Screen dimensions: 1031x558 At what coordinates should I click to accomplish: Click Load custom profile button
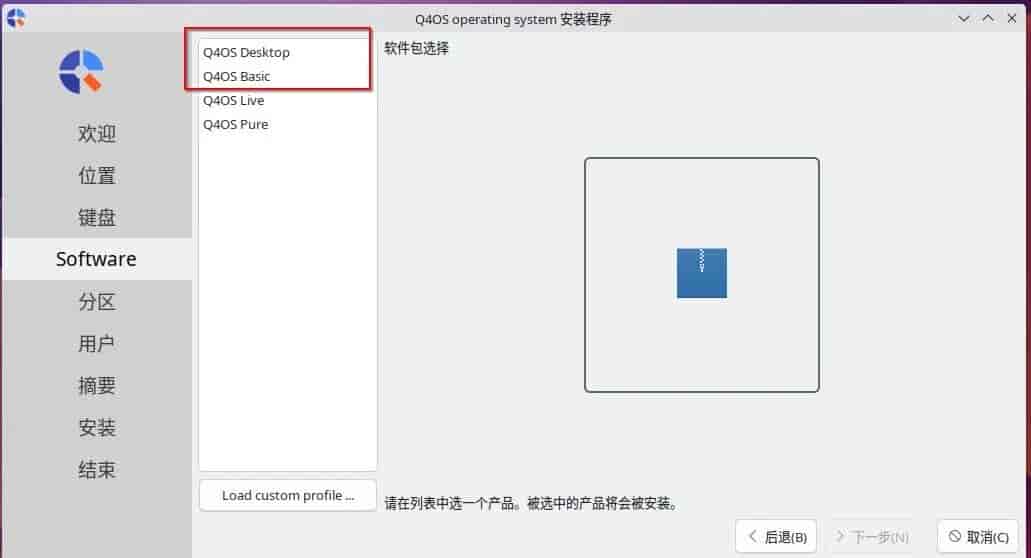tap(287, 496)
